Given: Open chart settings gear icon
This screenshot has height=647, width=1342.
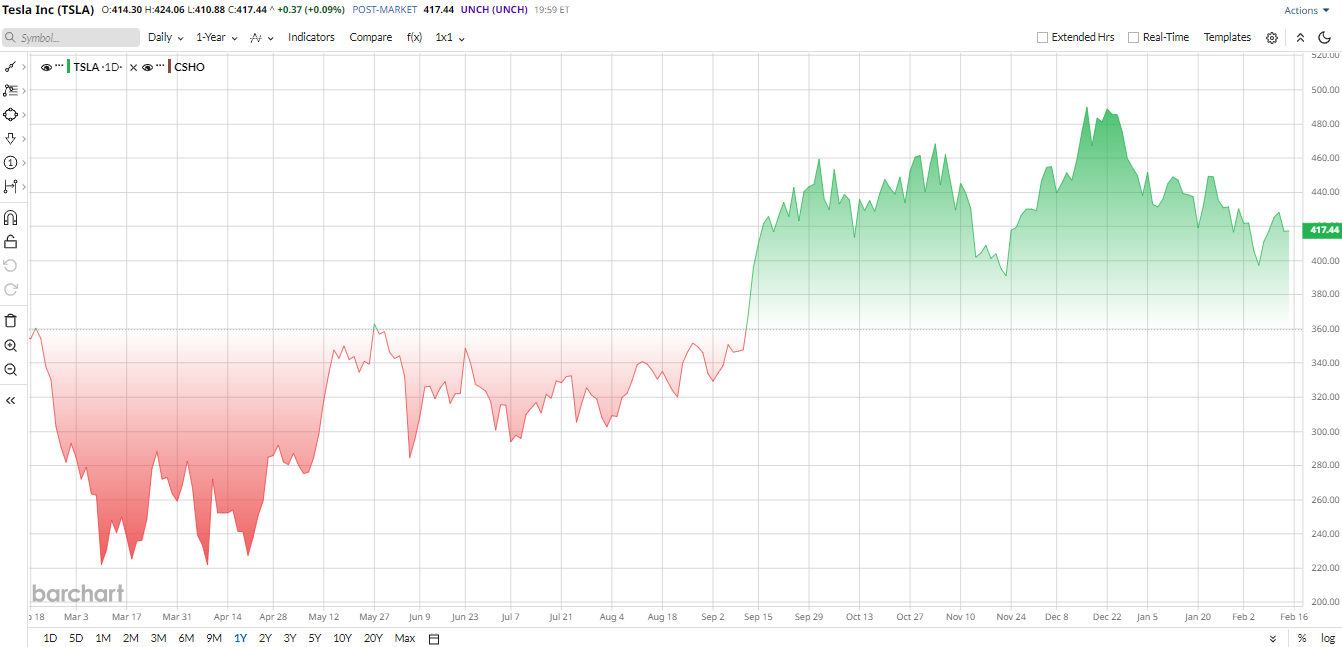Looking at the screenshot, I should tap(1272, 38).
